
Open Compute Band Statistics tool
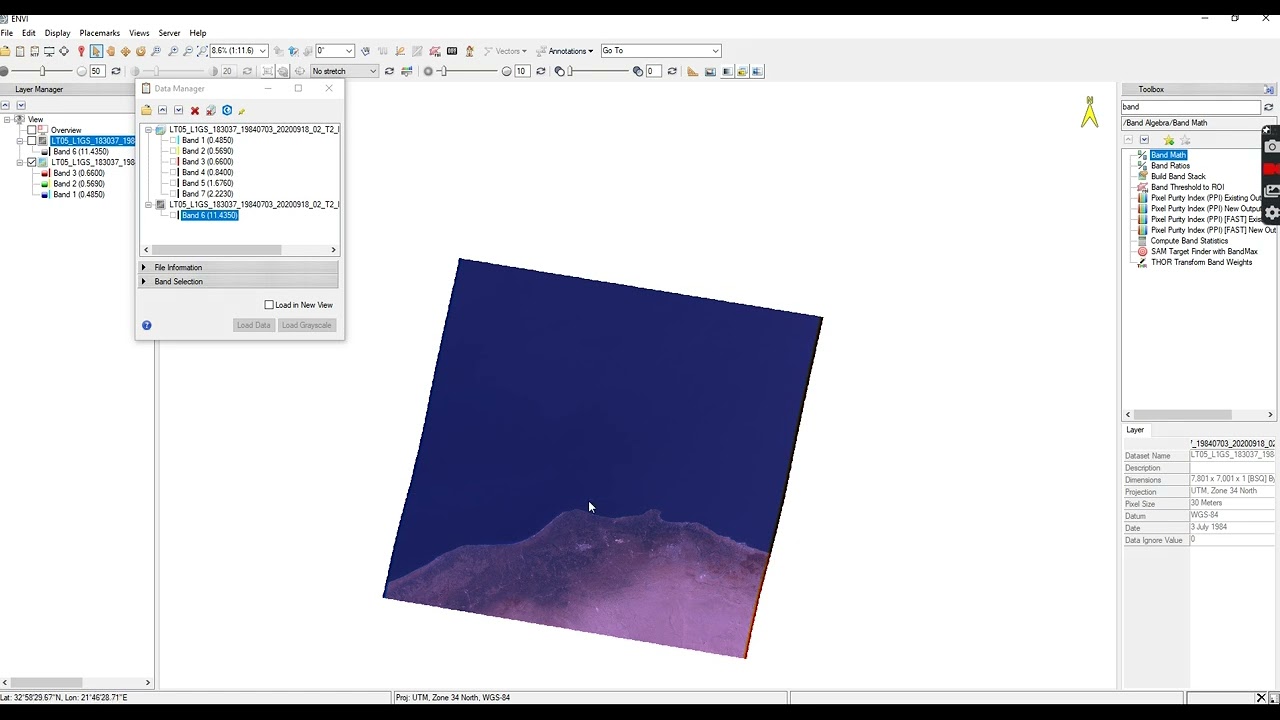coord(1189,241)
